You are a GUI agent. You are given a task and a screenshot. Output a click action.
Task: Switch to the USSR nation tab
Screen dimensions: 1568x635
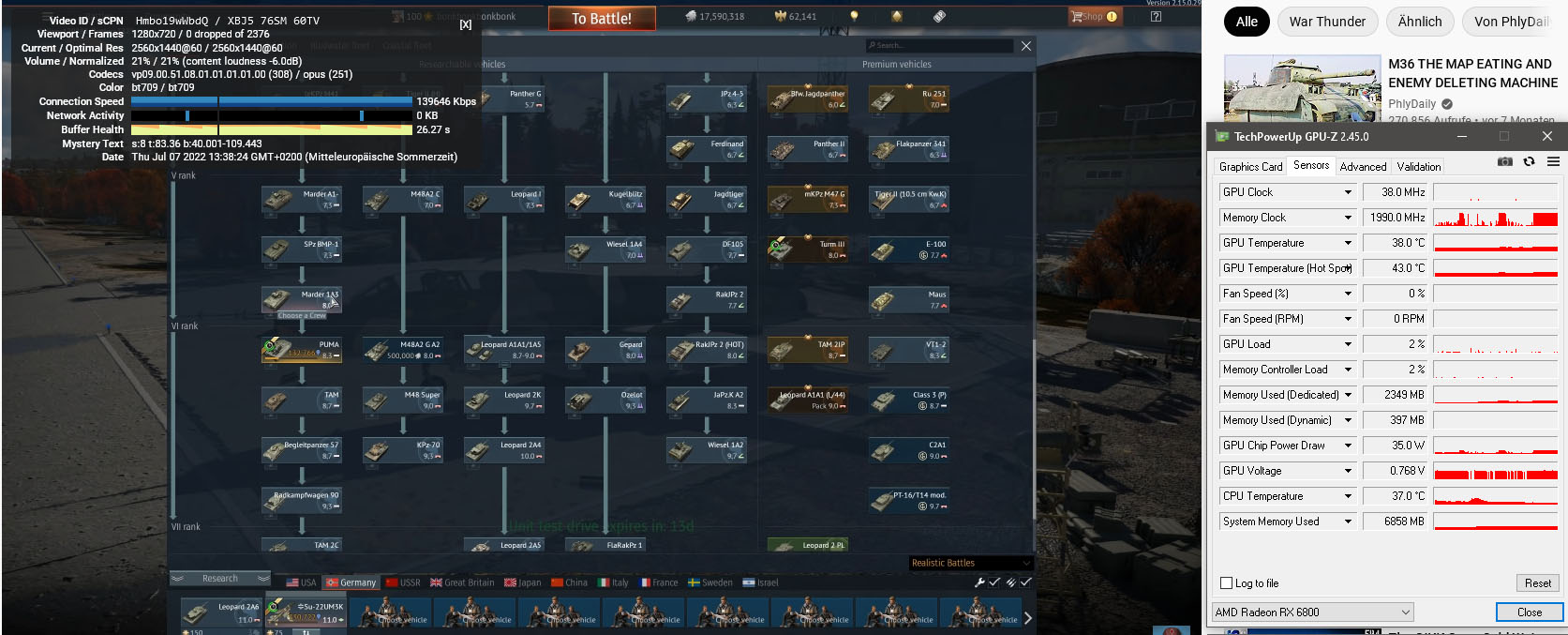[x=403, y=582]
